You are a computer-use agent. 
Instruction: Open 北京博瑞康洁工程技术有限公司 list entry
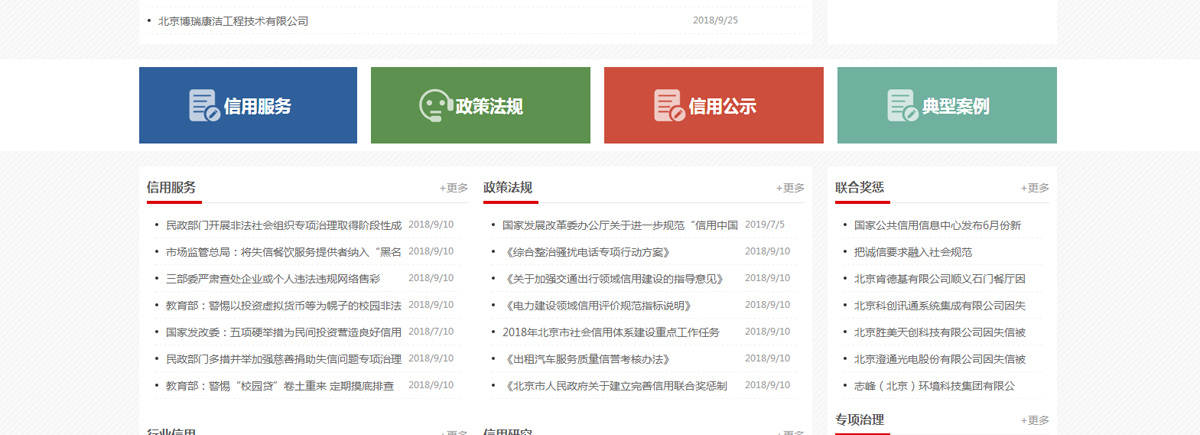tap(233, 20)
